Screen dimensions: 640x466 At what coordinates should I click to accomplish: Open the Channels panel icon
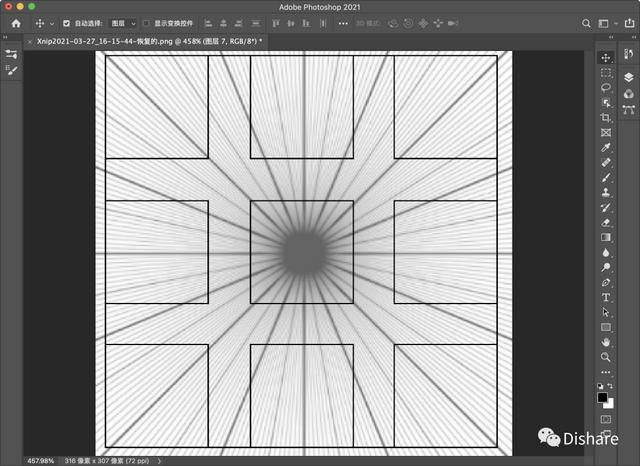[629, 93]
